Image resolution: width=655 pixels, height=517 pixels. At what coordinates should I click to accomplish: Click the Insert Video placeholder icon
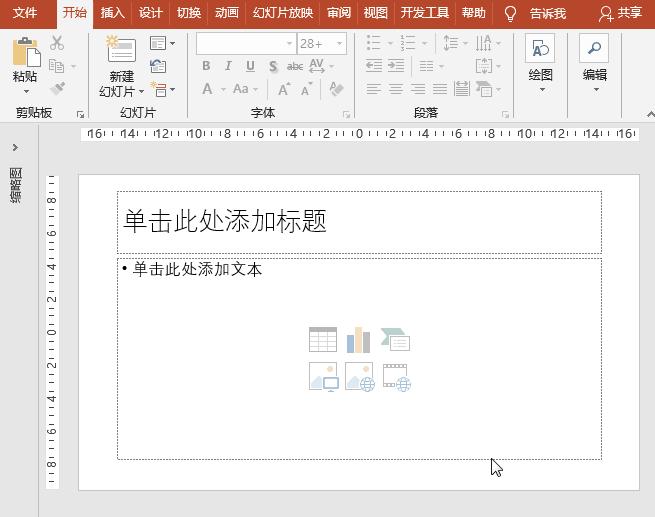(397, 377)
